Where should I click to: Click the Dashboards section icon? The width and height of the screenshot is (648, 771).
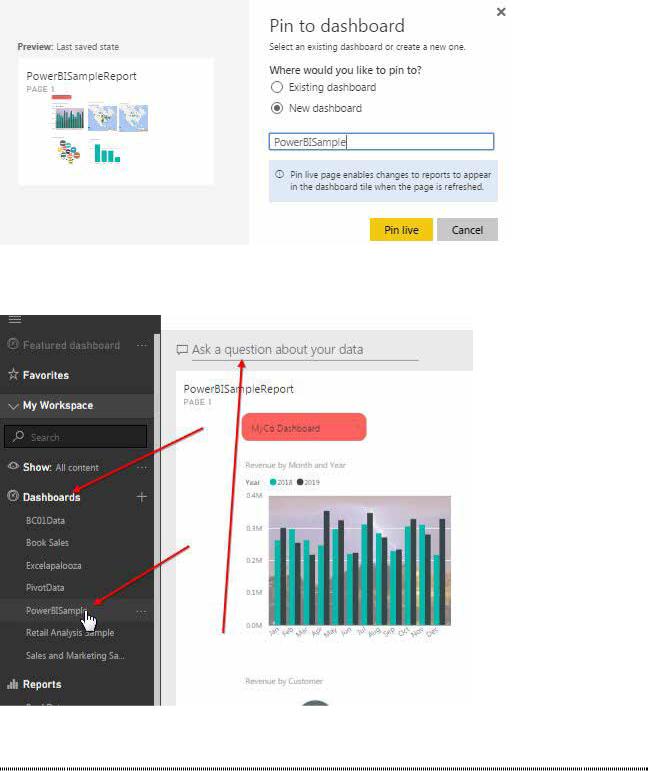tap(13, 496)
